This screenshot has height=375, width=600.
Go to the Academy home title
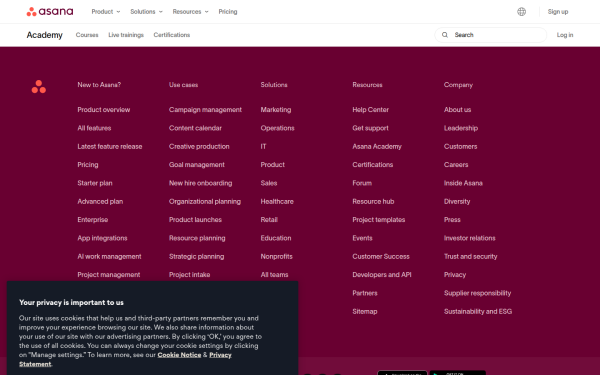(44, 35)
